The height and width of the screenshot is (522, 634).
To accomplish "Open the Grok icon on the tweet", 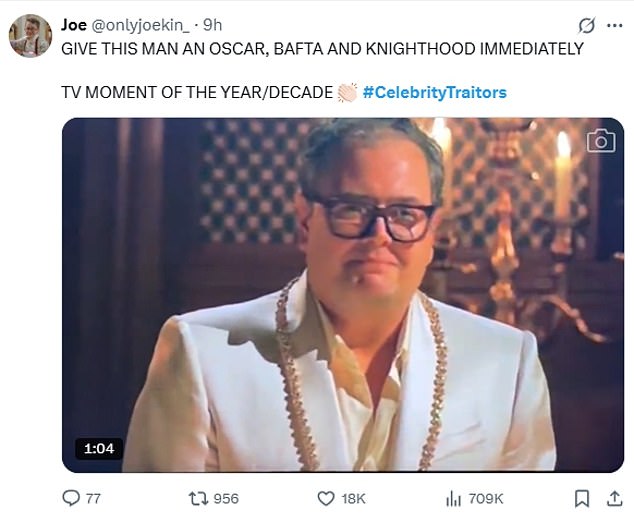I will pos(587,25).
